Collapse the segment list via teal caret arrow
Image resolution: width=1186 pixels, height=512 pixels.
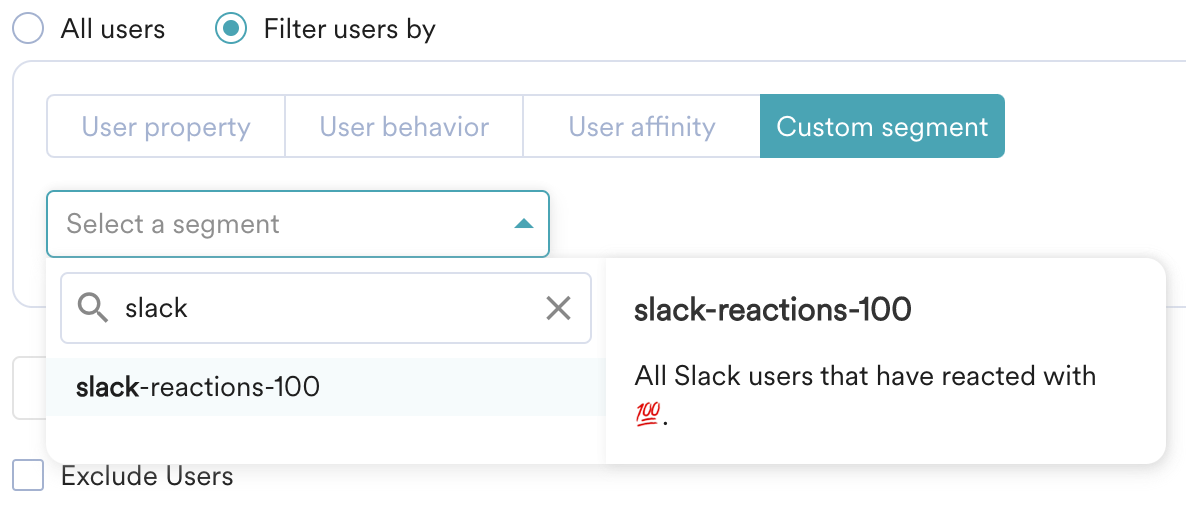[x=523, y=224]
